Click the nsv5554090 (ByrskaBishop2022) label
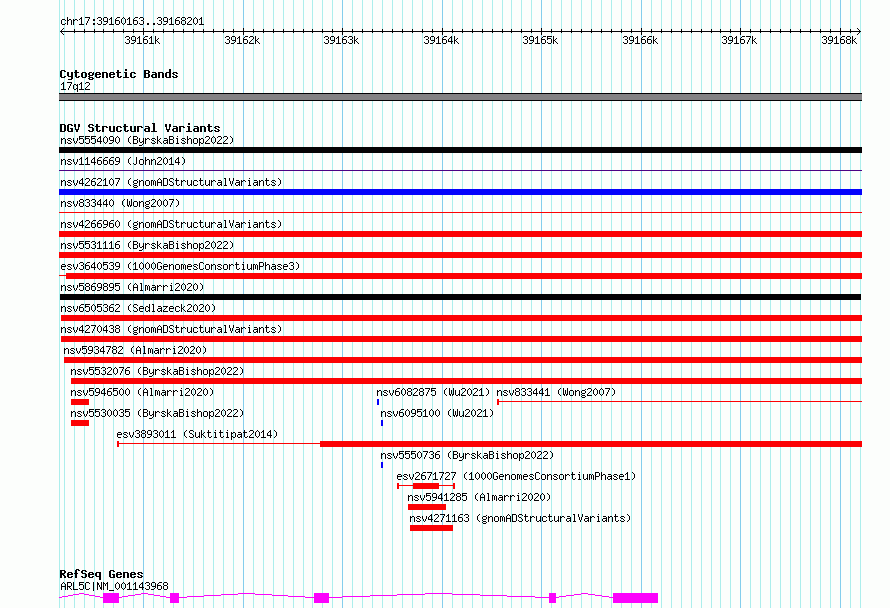Image resolution: width=890 pixels, height=608 pixels. (147, 140)
